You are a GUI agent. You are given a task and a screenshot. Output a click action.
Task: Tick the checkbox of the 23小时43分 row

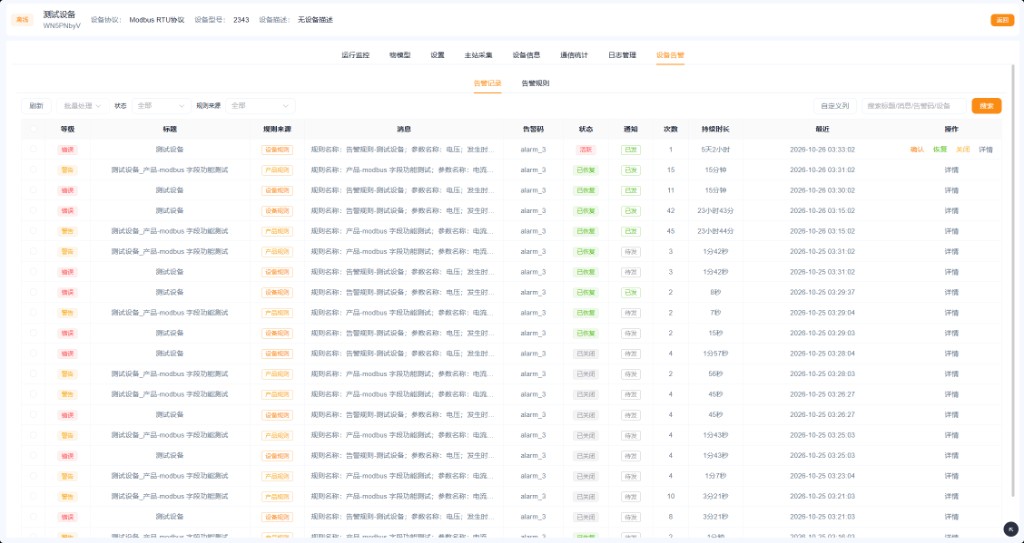(x=33, y=210)
